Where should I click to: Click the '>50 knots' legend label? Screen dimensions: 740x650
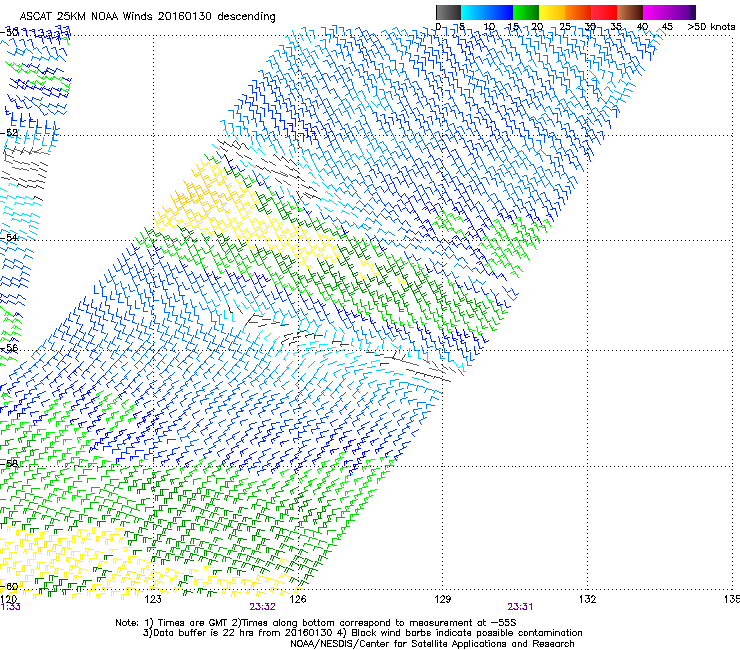711,27
